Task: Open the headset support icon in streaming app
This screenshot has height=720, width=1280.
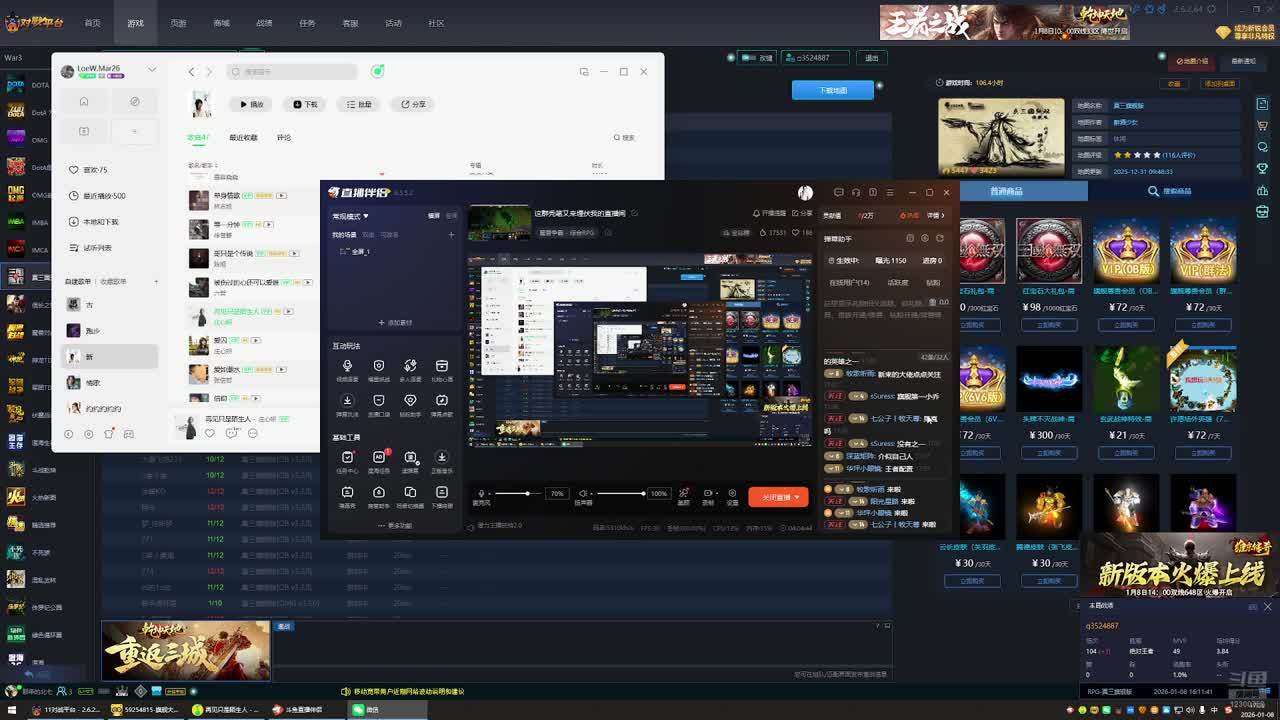Action: tap(856, 192)
